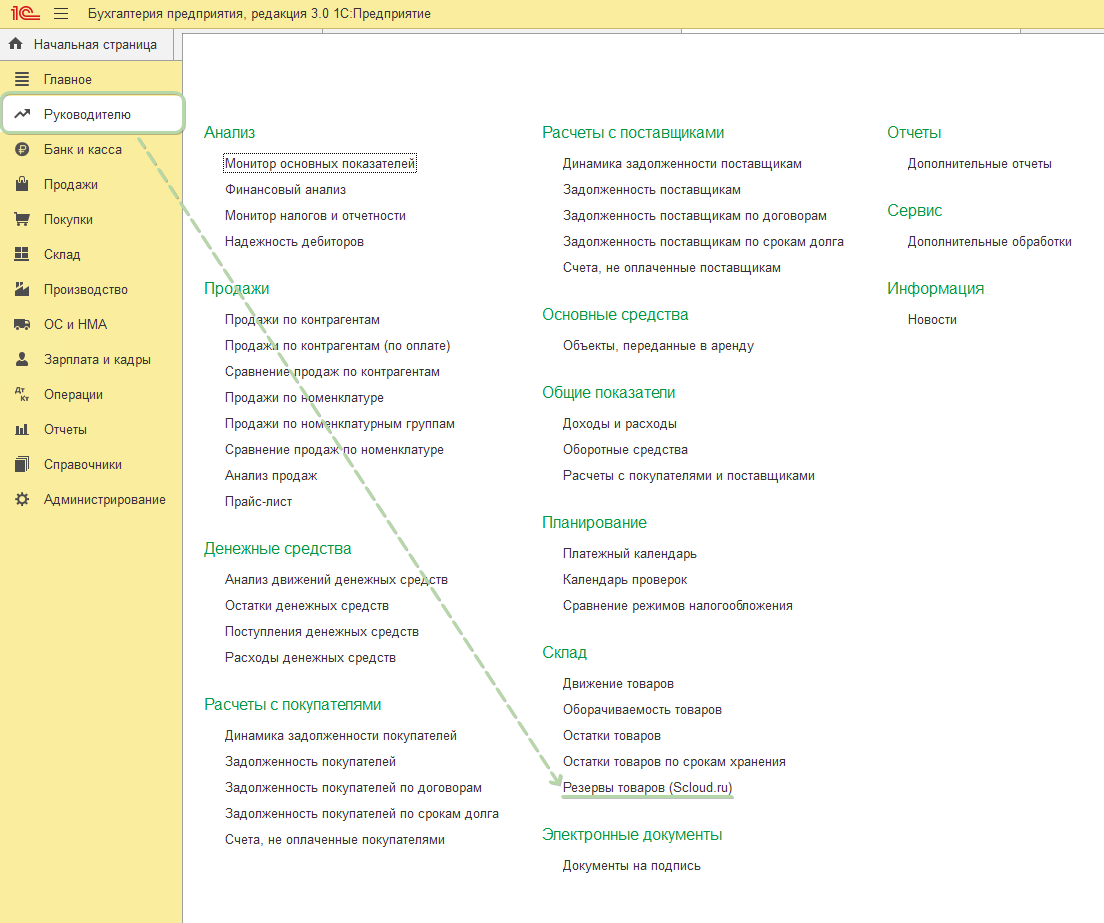
Task: Click the Производство factory icon
Action: 23,289
